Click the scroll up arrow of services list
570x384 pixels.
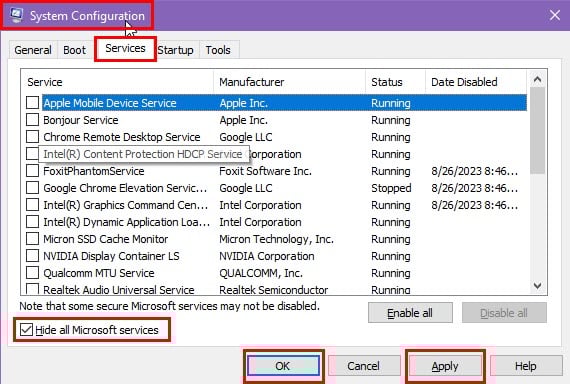538,79
